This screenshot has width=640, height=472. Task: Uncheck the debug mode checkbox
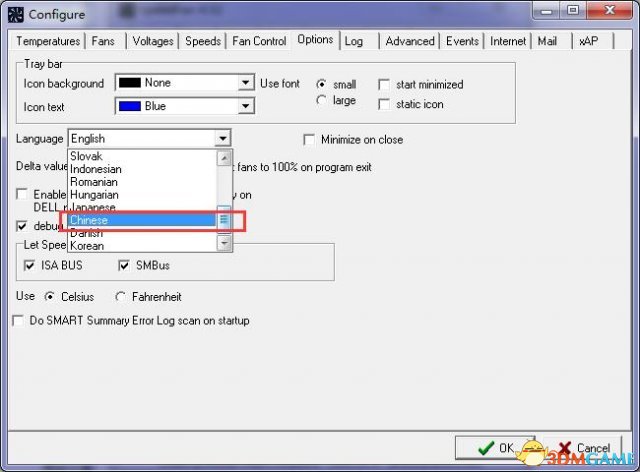pos(22,226)
